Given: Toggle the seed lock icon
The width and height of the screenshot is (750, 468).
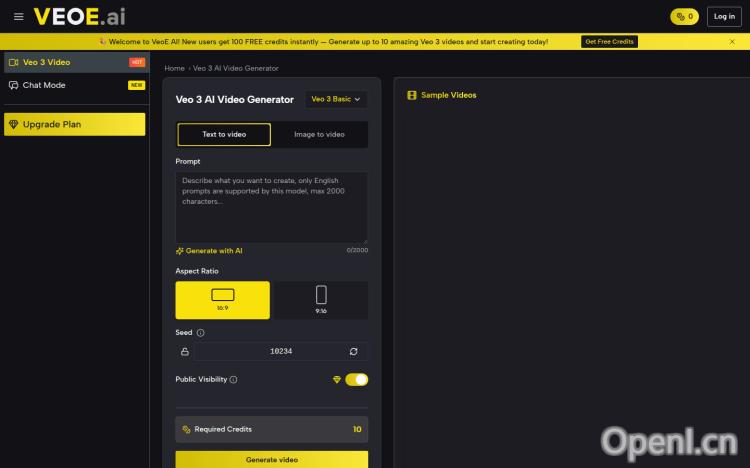Looking at the screenshot, I should [x=185, y=352].
